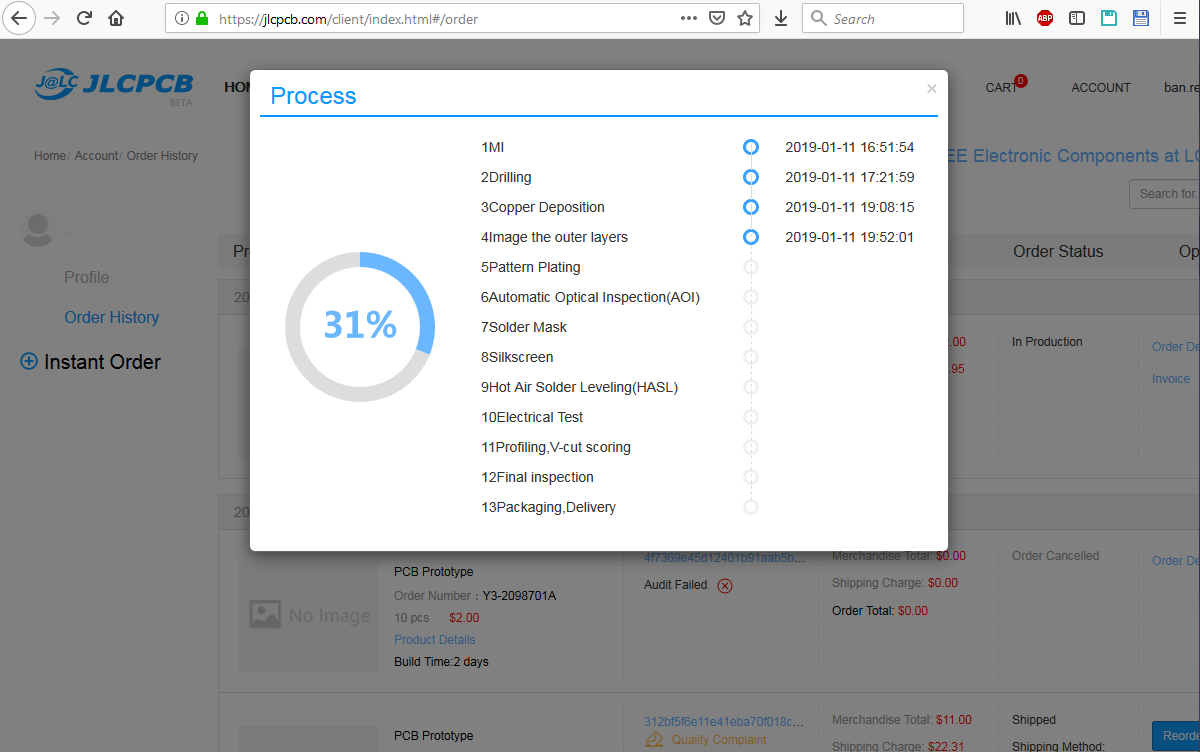Save to Pocket icon in URL bar

point(716,18)
